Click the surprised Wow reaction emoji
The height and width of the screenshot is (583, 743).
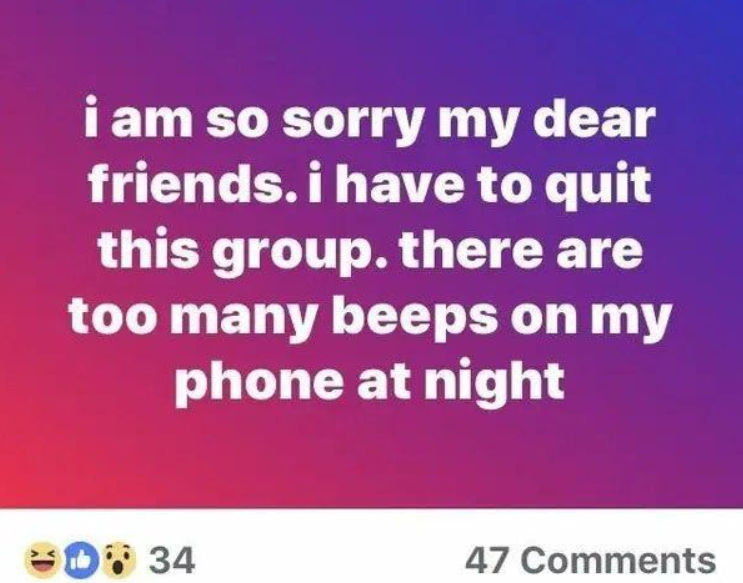pos(118,560)
